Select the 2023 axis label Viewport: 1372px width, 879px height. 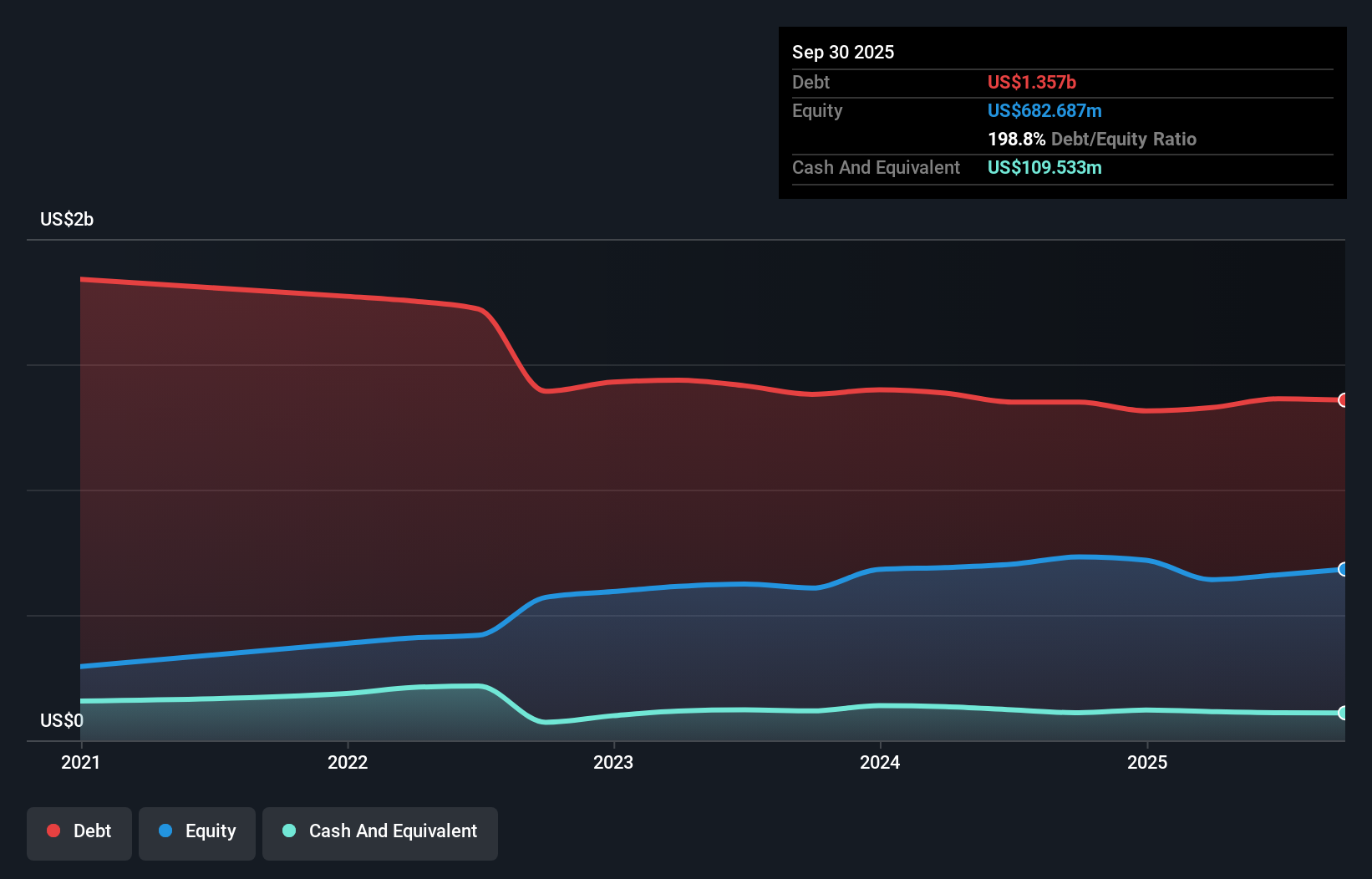coord(614,762)
